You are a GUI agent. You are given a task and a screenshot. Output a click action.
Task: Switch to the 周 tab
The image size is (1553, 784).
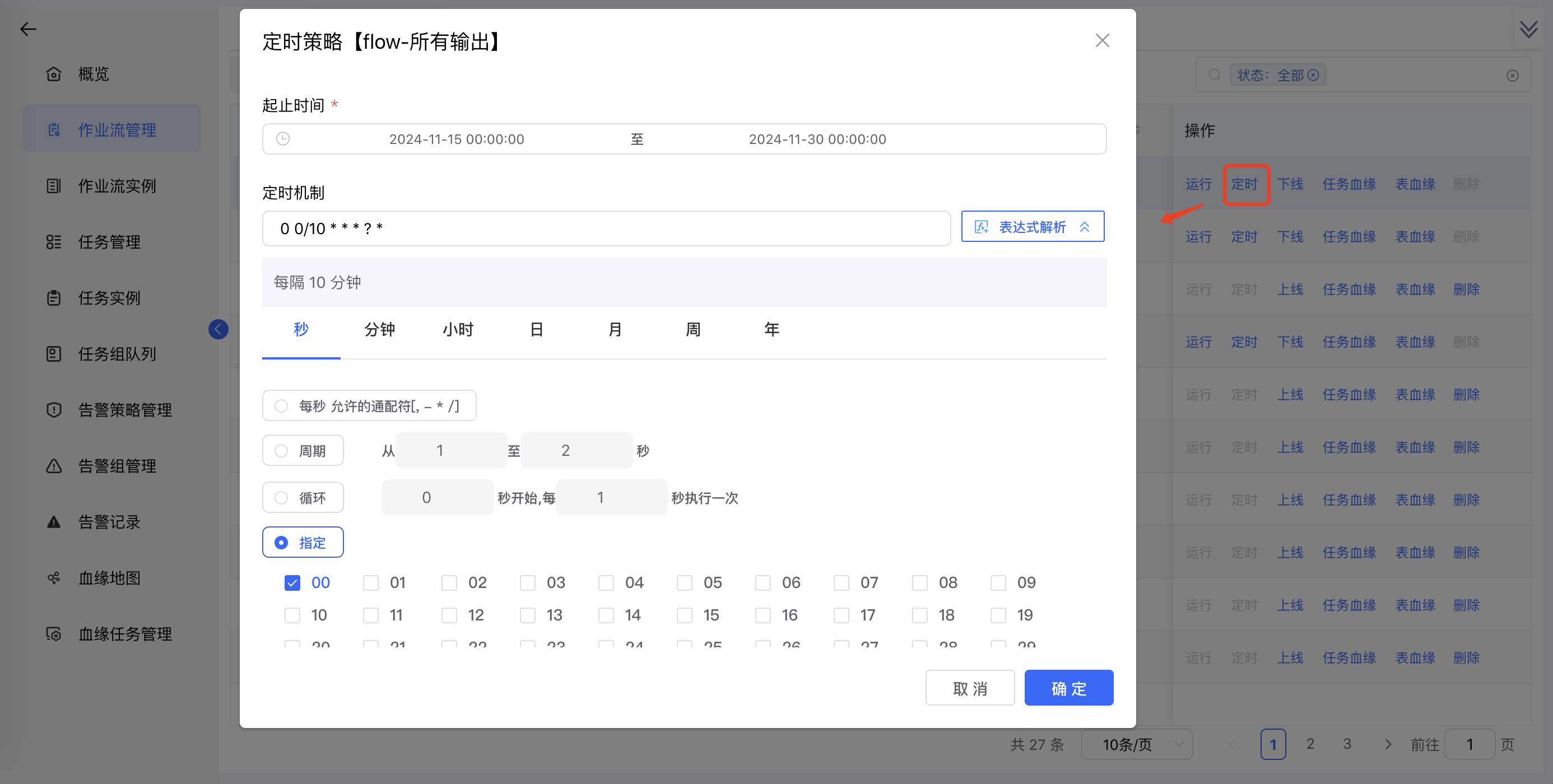(692, 330)
